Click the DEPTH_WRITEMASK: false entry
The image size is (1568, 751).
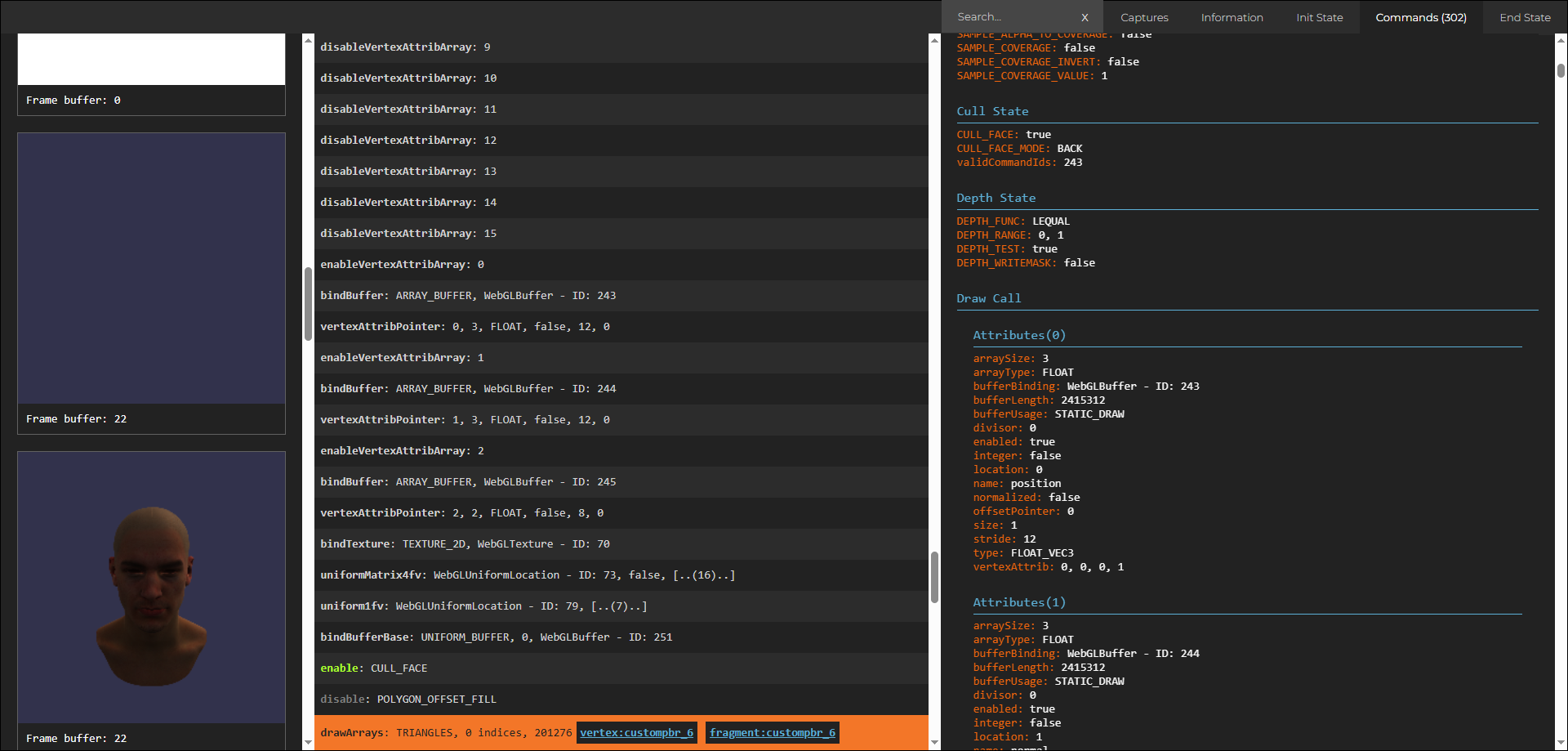point(1026,263)
